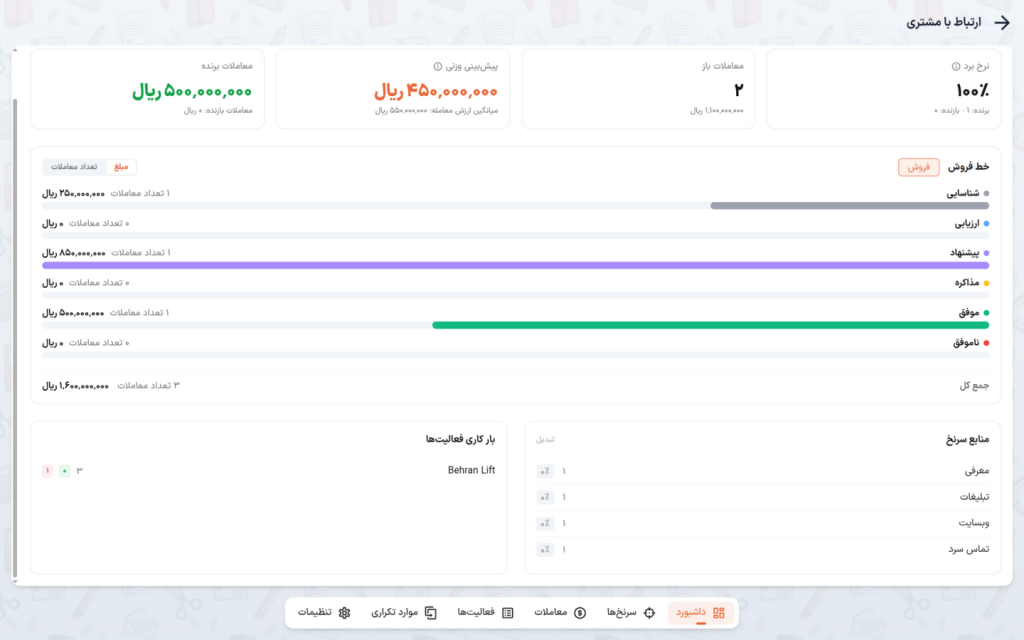1024x640 pixels.
Task: Click the vertical scrollbar of the dashboard panel
Action: tap(15, 338)
